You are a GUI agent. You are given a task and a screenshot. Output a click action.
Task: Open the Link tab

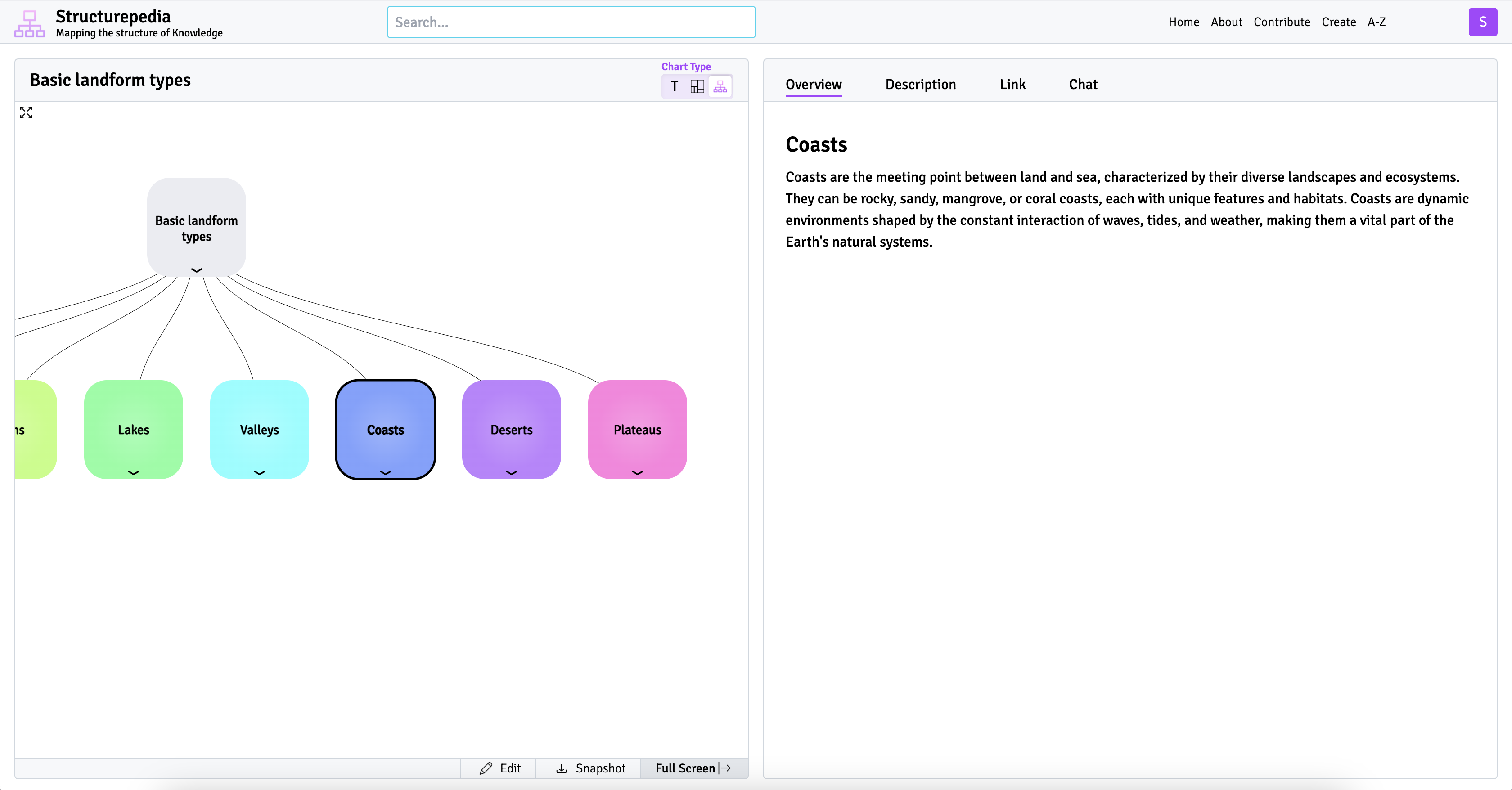1012,85
